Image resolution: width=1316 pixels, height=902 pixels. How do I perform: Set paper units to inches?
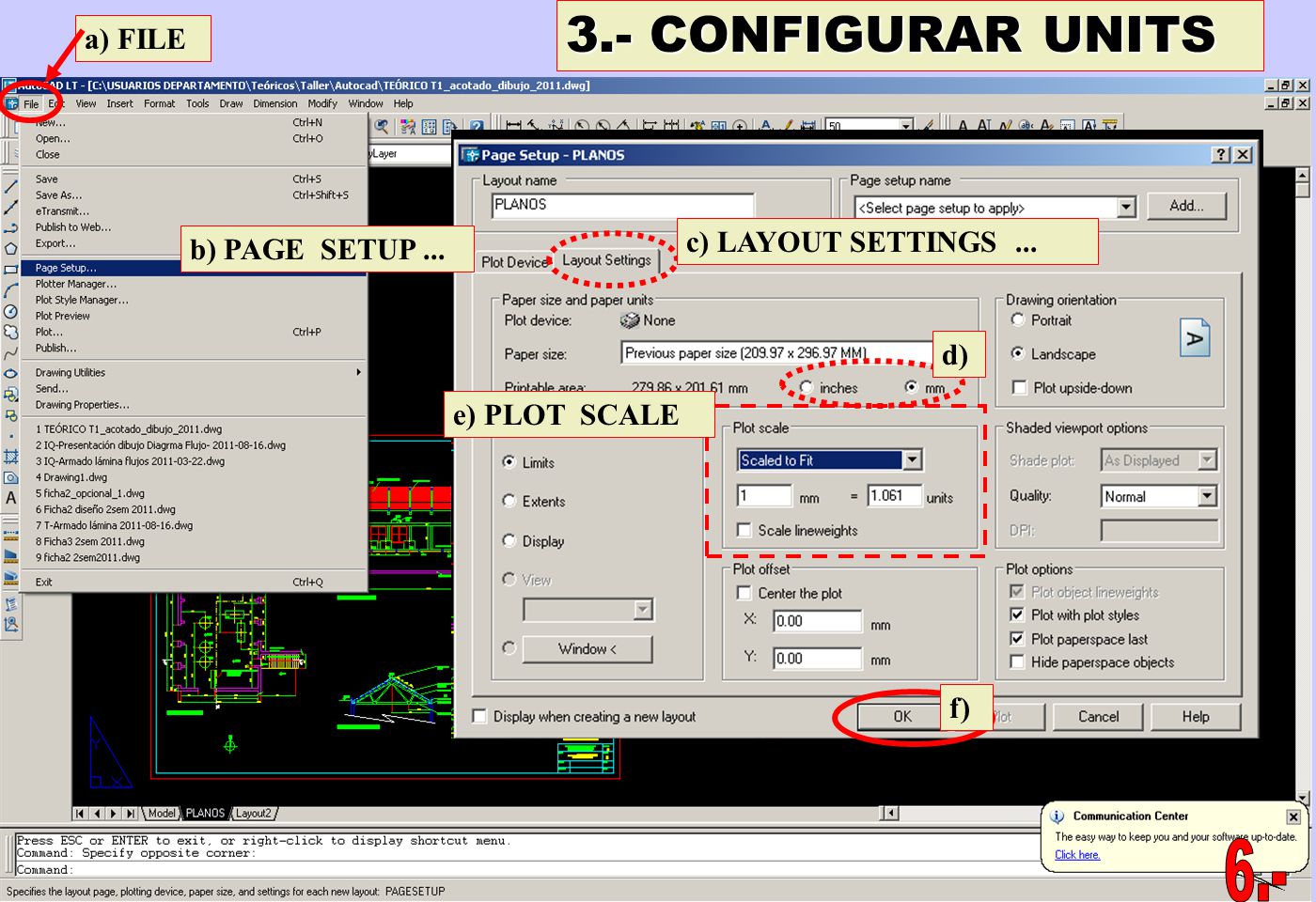click(807, 388)
